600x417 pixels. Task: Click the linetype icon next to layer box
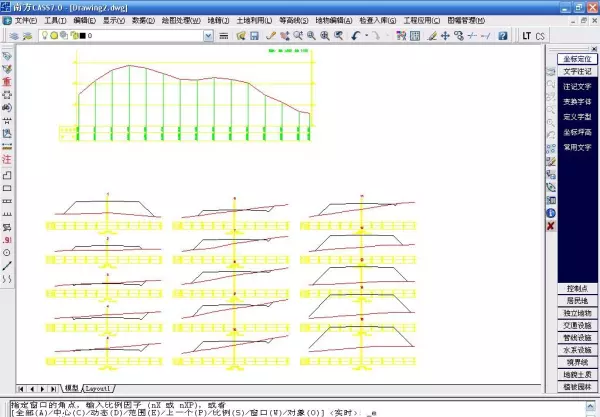coord(224,36)
